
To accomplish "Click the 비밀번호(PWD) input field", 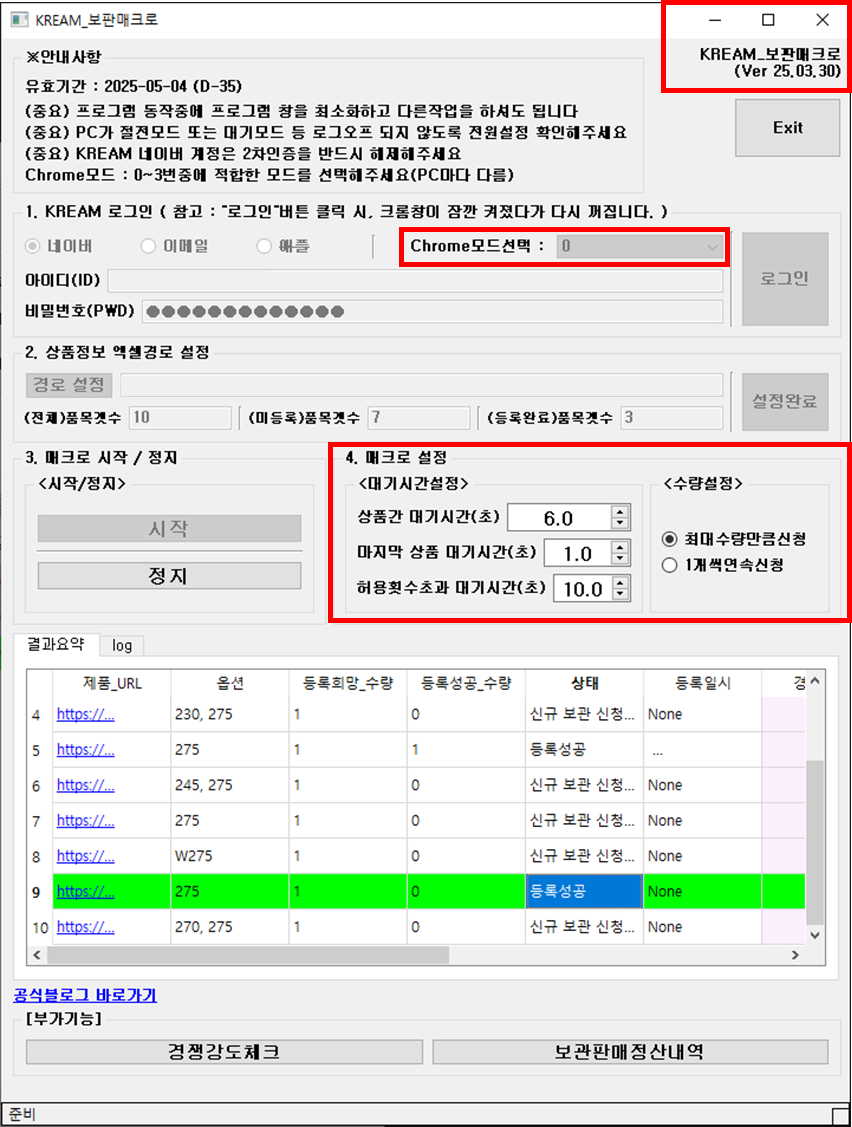I will [x=432, y=311].
